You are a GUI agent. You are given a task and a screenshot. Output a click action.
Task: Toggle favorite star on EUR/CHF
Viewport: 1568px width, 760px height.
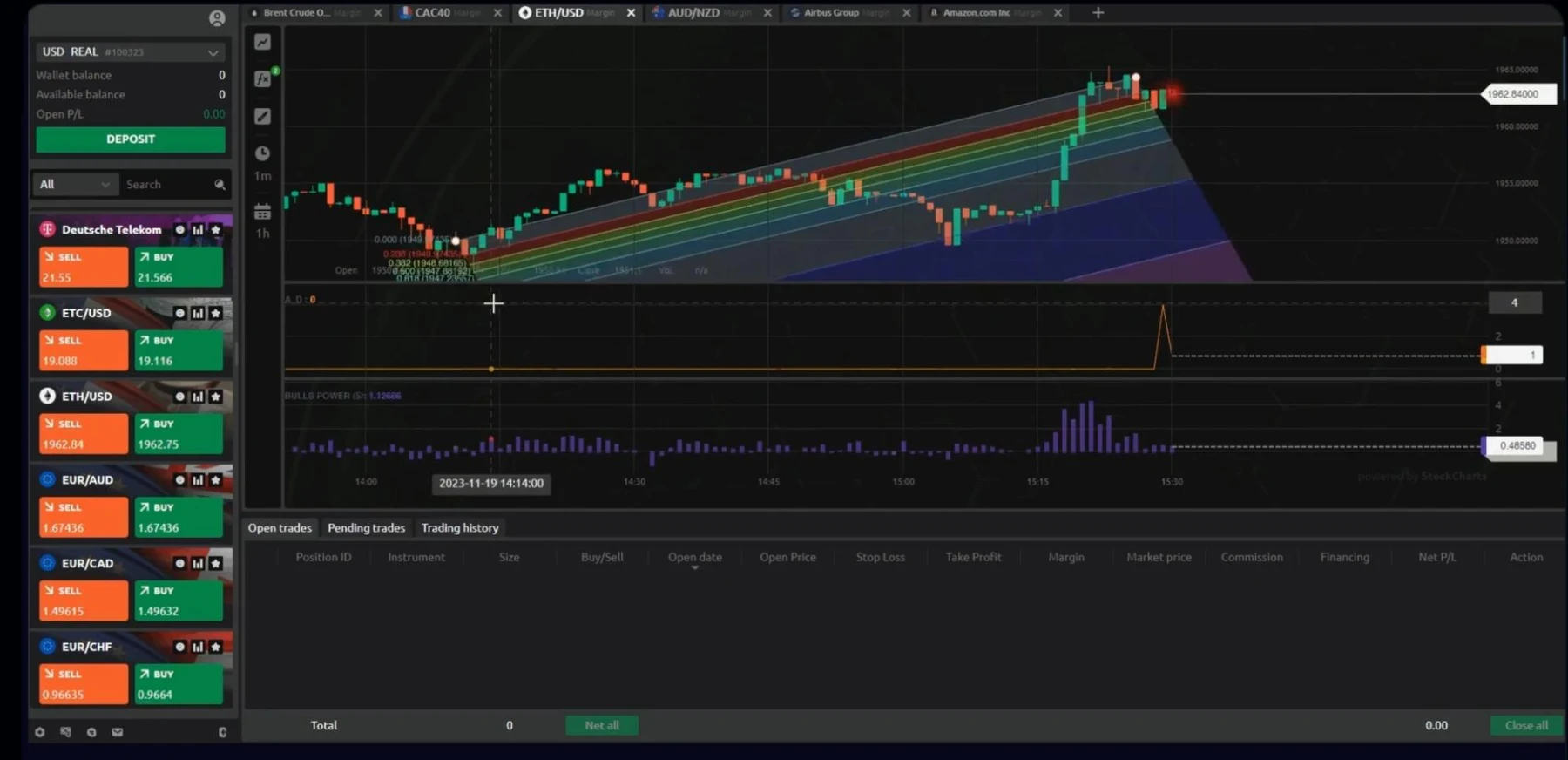coord(216,647)
